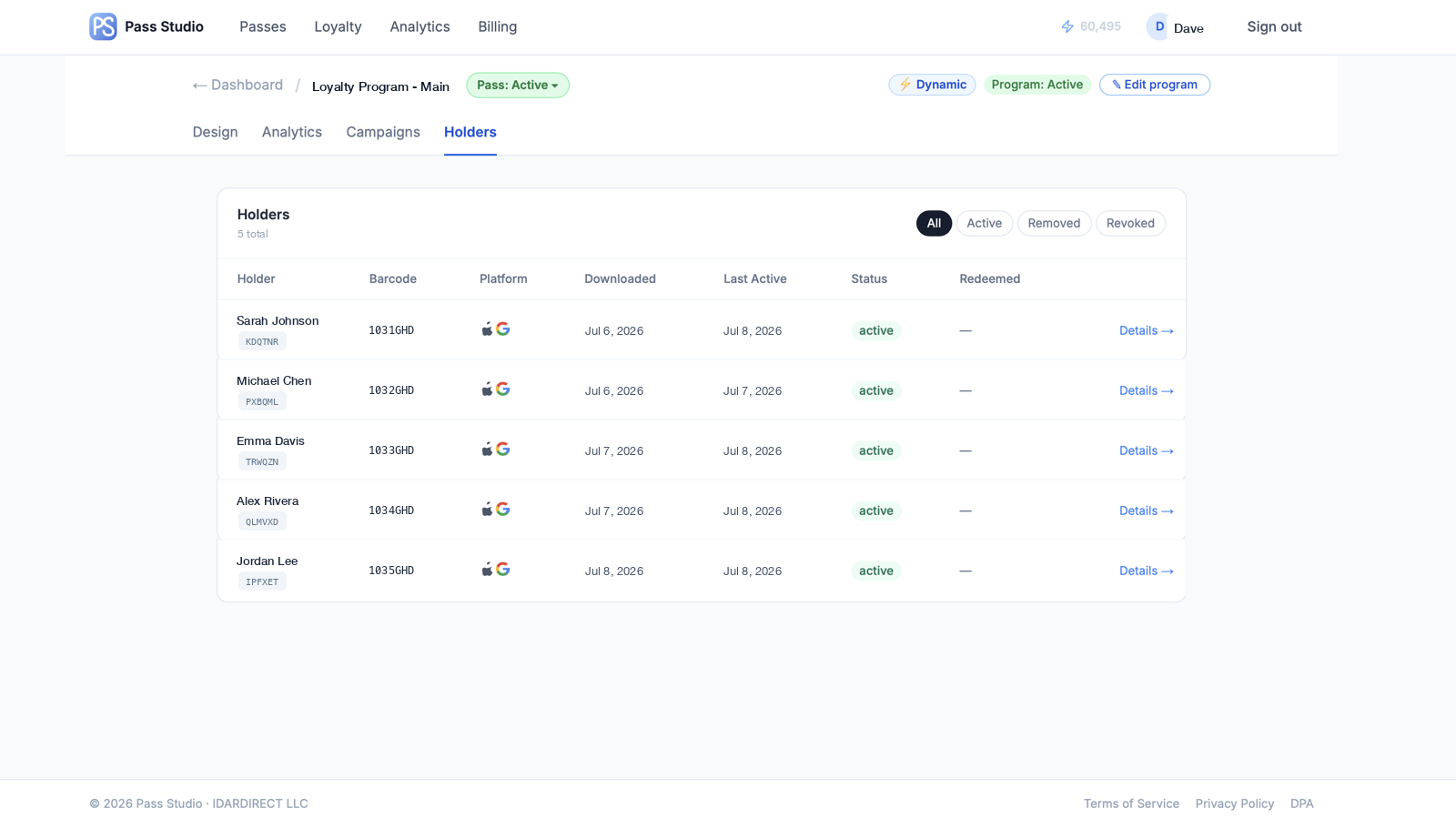1456x819 pixels.
Task: Switch to the Design tab
Action: click(x=215, y=132)
